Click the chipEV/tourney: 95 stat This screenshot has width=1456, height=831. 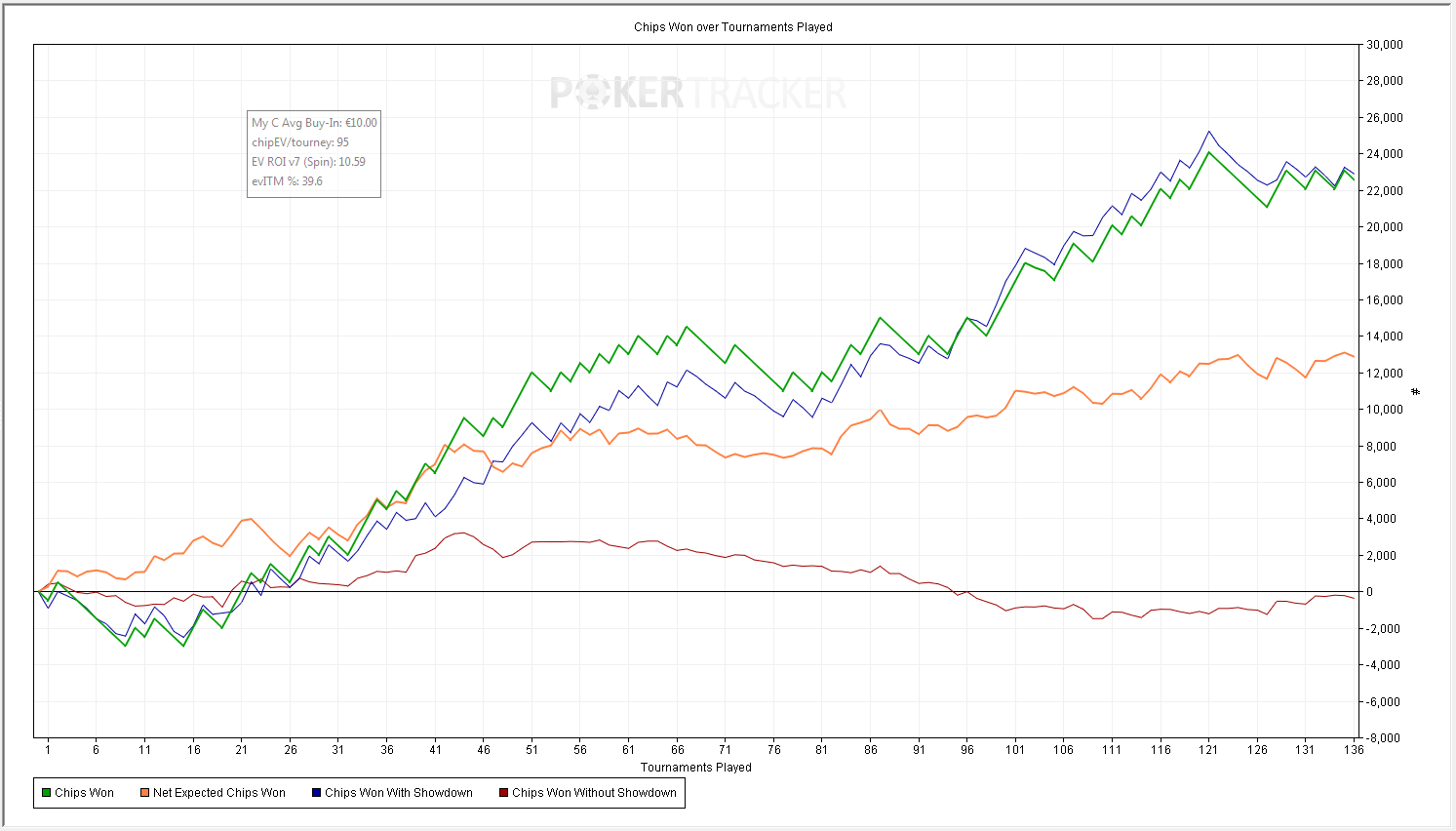(300, 142)
